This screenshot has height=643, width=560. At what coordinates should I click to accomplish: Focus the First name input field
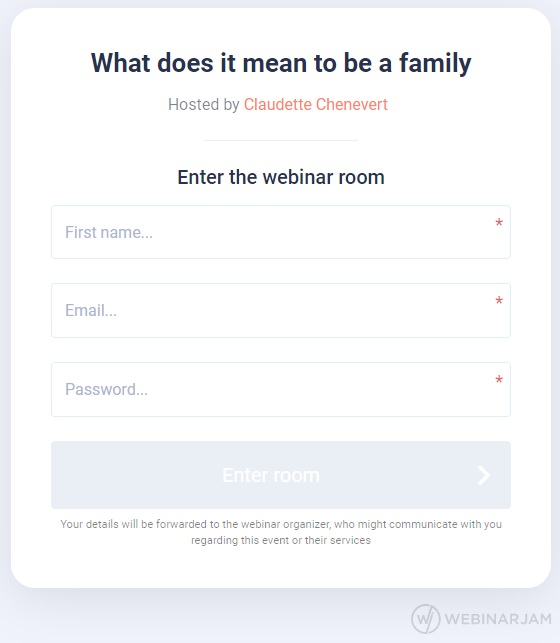281,232
